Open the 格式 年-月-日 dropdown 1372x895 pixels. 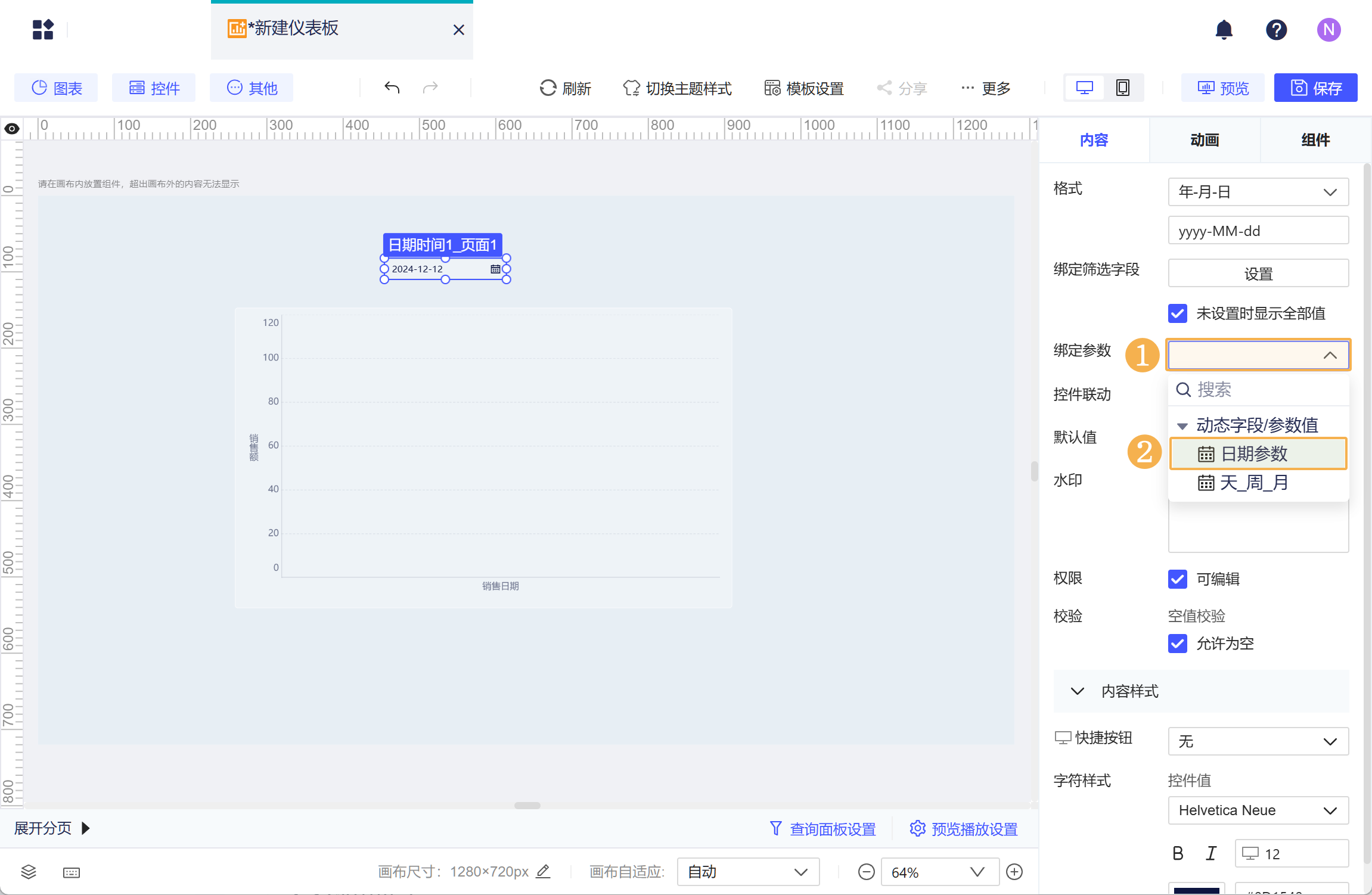coord(1258,192)
